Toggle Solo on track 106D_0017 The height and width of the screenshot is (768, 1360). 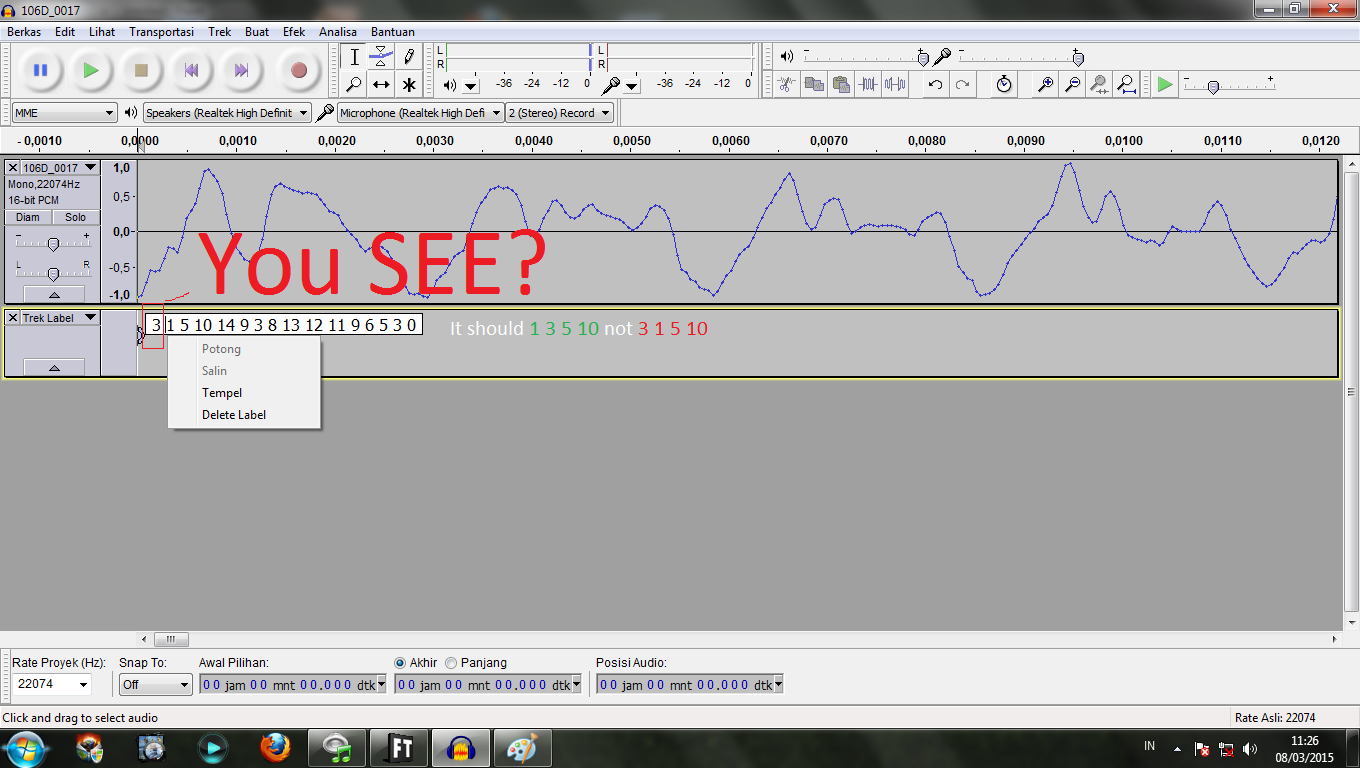[x=76, y=217]
